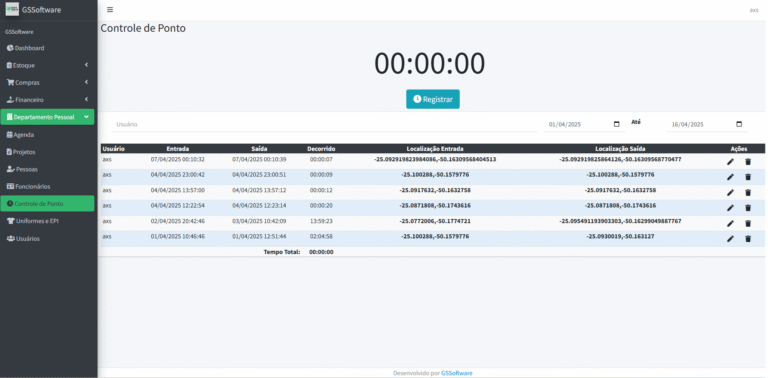The width and height of the screenshot is (768, 378).
Task: Follow the GSSoftware footer link
Action: click(x=456, y=373)
